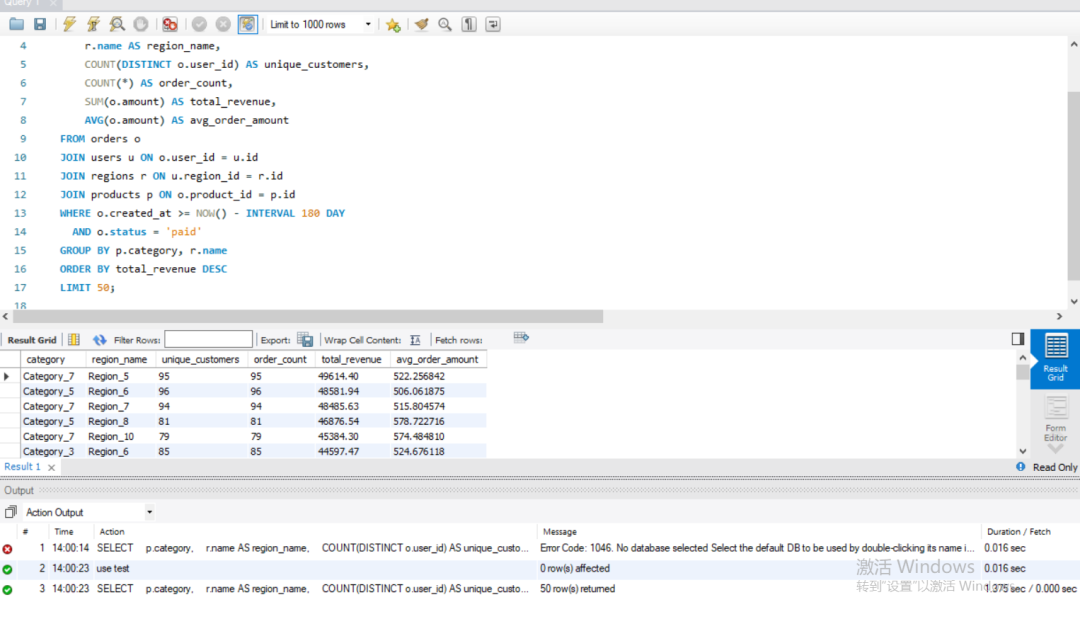Run EXPLAIN on the current statement
Viewport: 1080px width, 619px height.
click(117, 25)
